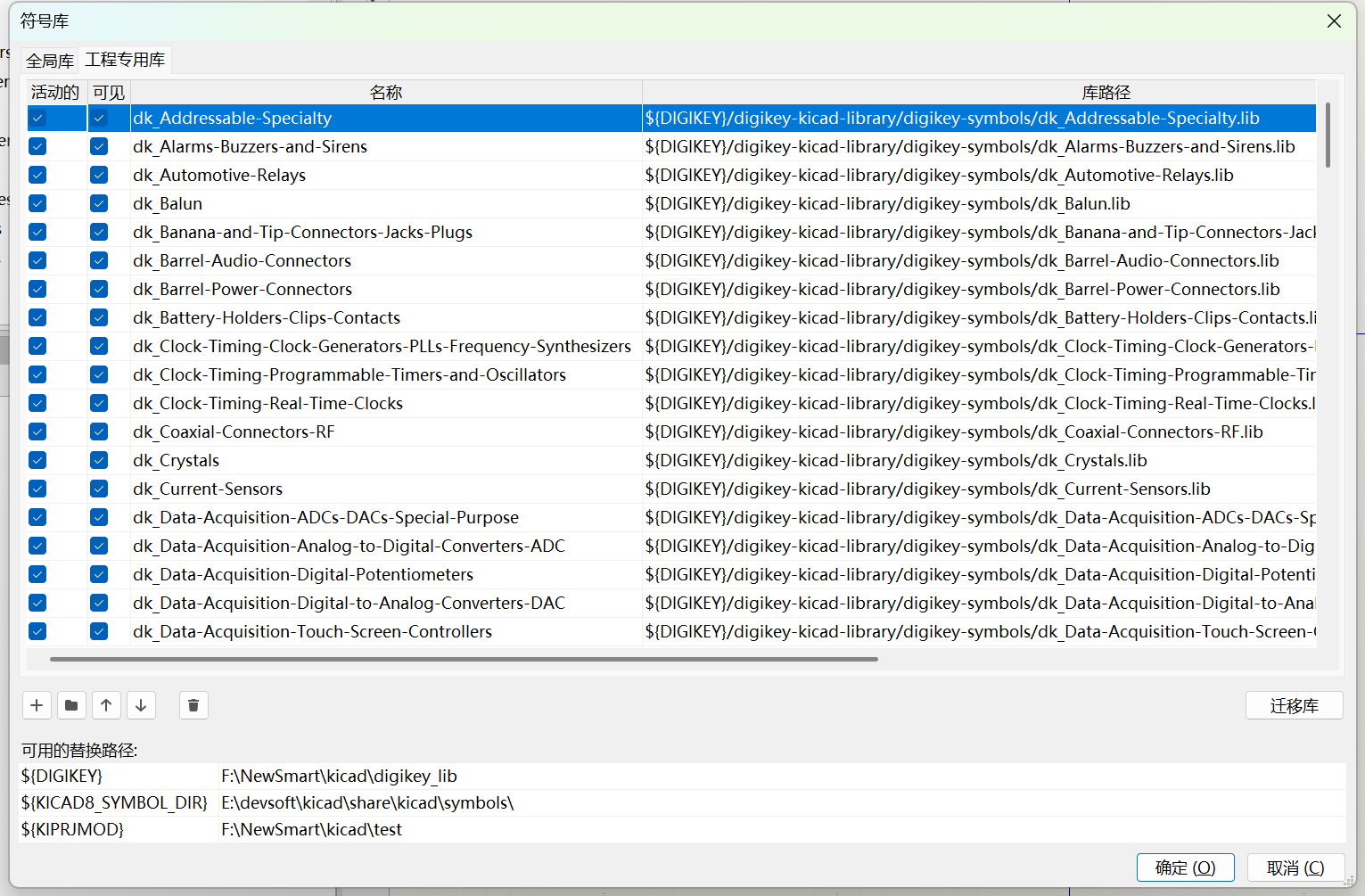
Task: Toggle visible checkbox for dk_Barrel-Audio-Connectors
Action: [x=99, y=260]
